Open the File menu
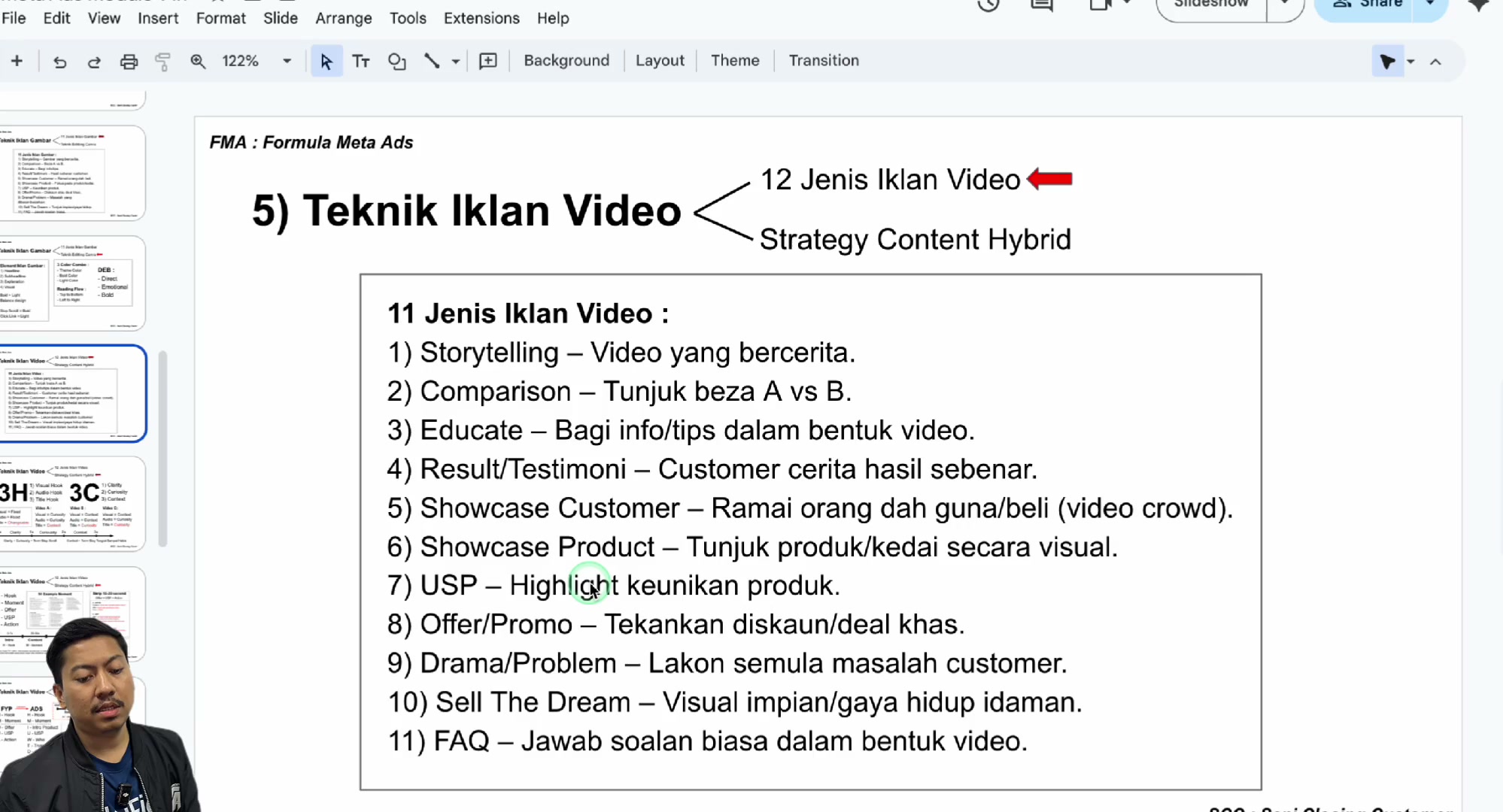Image resolution: width=1503 pixels, height=812 pixels. (x=14, y=18)
